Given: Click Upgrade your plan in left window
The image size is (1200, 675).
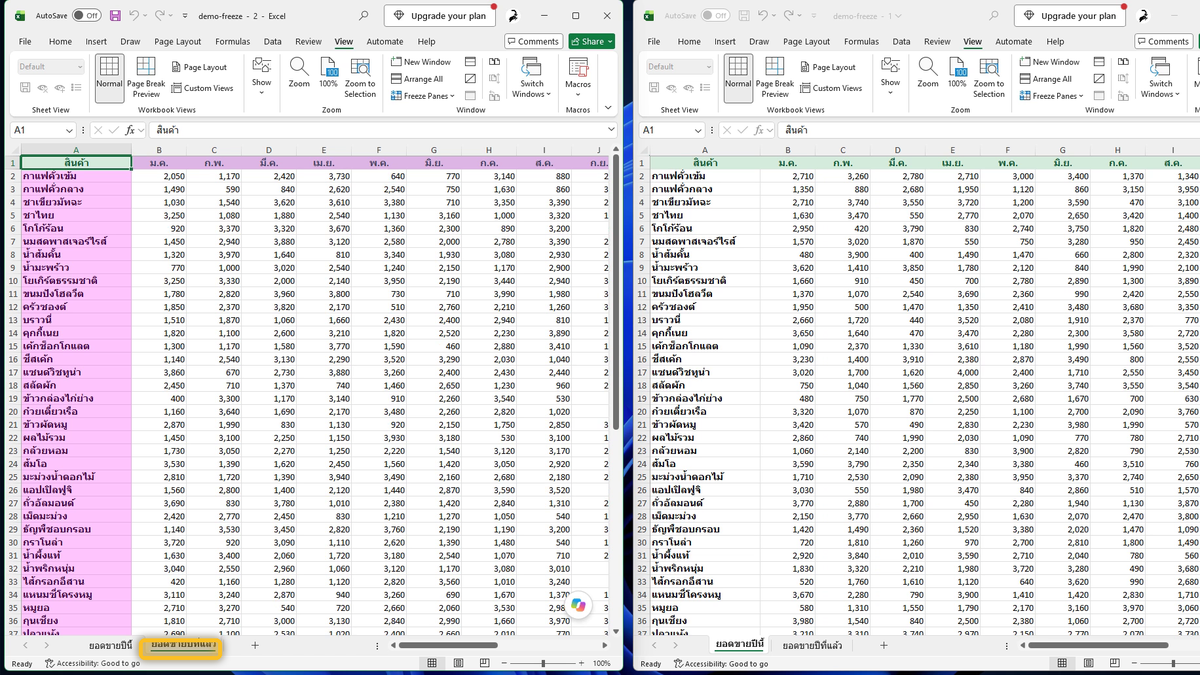Looking at the screenshot, I should coord(440,16).
